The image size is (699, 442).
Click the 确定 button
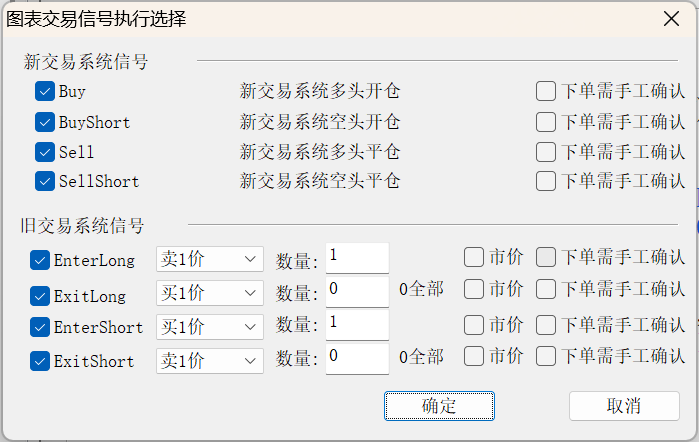pos(439,406)
